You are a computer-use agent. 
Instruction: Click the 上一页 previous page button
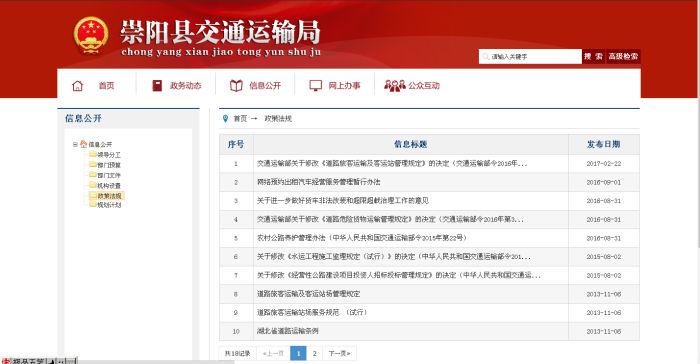click(x=273, y=353)
